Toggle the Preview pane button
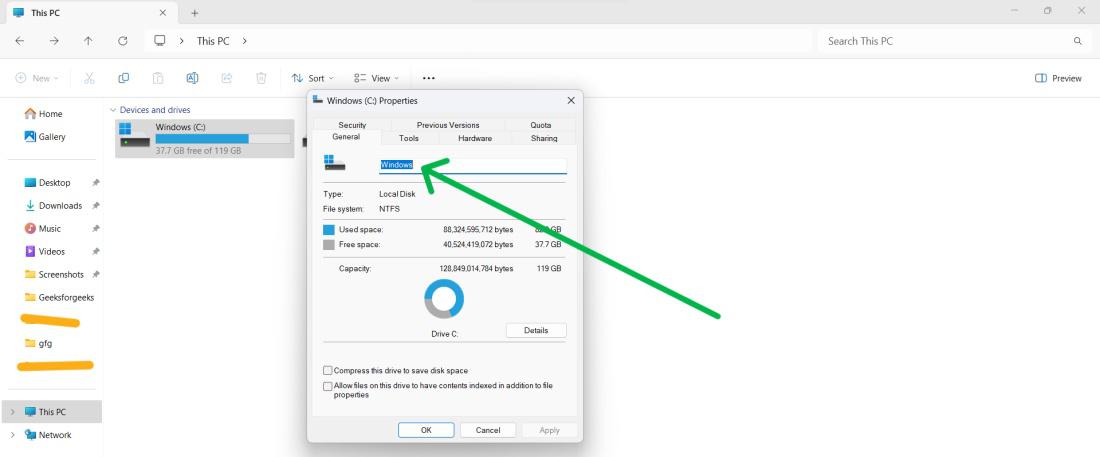The image size is (1100, 457). pyautogui.click(x=1058, y=78)
